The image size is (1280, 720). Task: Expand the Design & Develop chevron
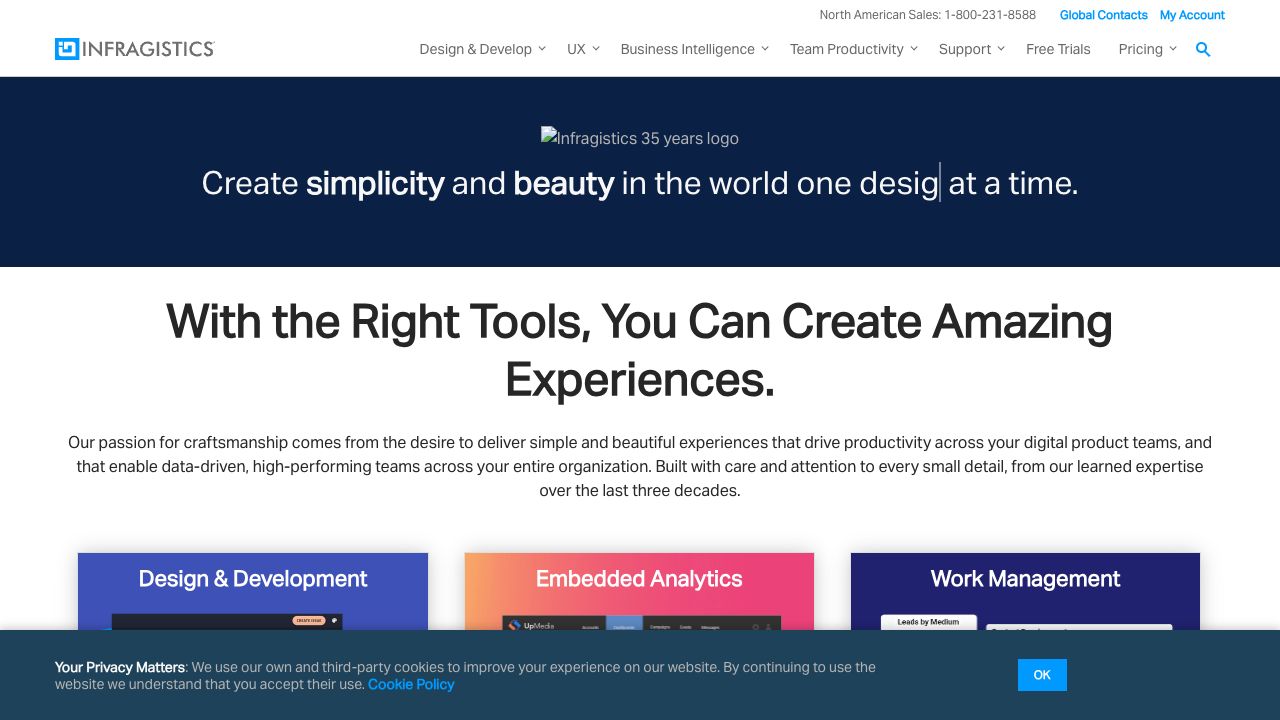point(542,48)
